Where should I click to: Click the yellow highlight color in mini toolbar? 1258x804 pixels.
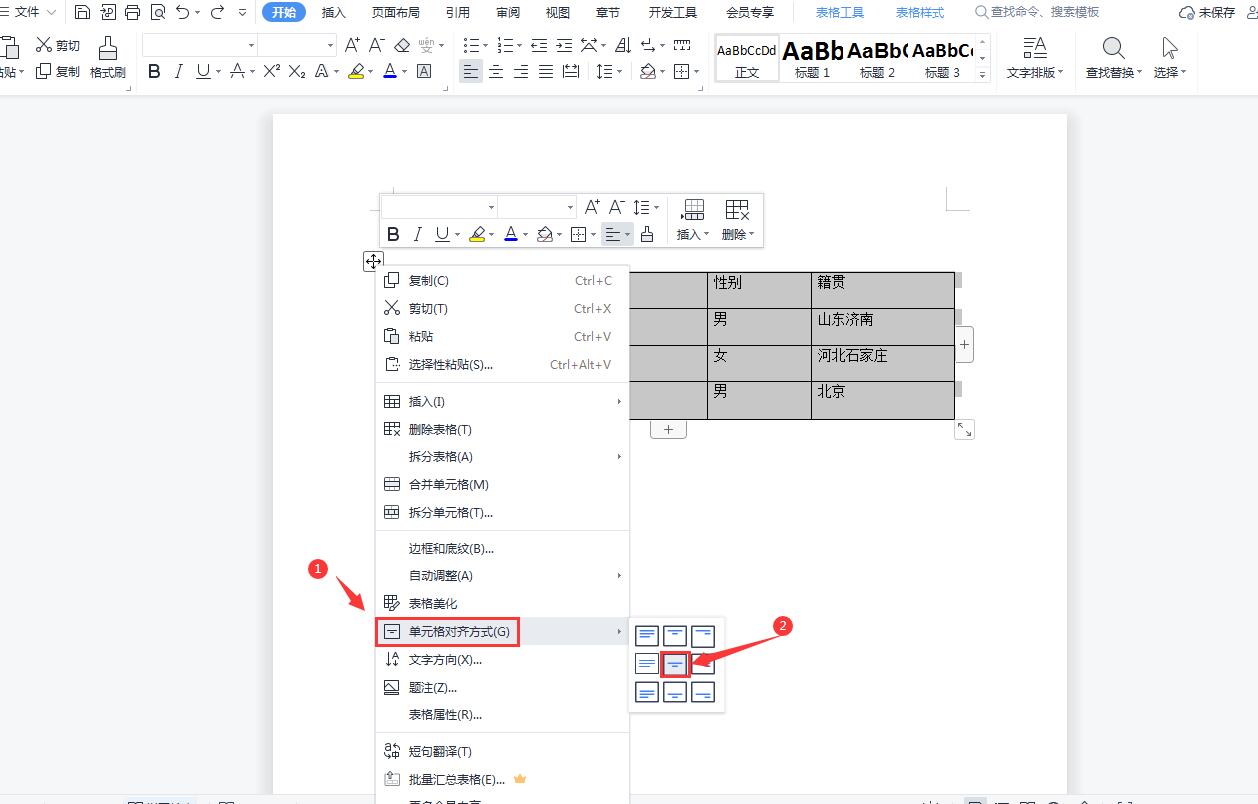pyautogui.click(x=477, y=234)
